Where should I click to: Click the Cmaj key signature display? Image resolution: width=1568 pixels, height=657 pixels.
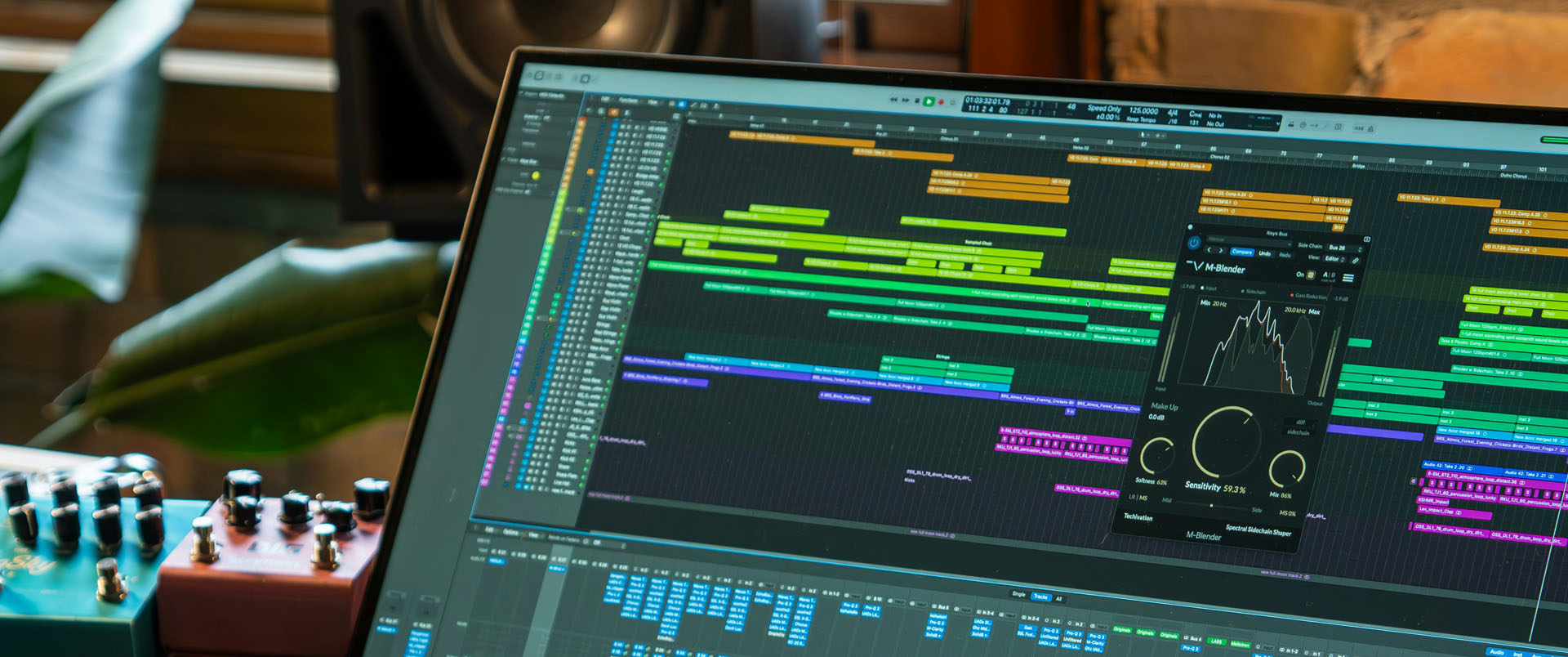[x=1196, y=114]
